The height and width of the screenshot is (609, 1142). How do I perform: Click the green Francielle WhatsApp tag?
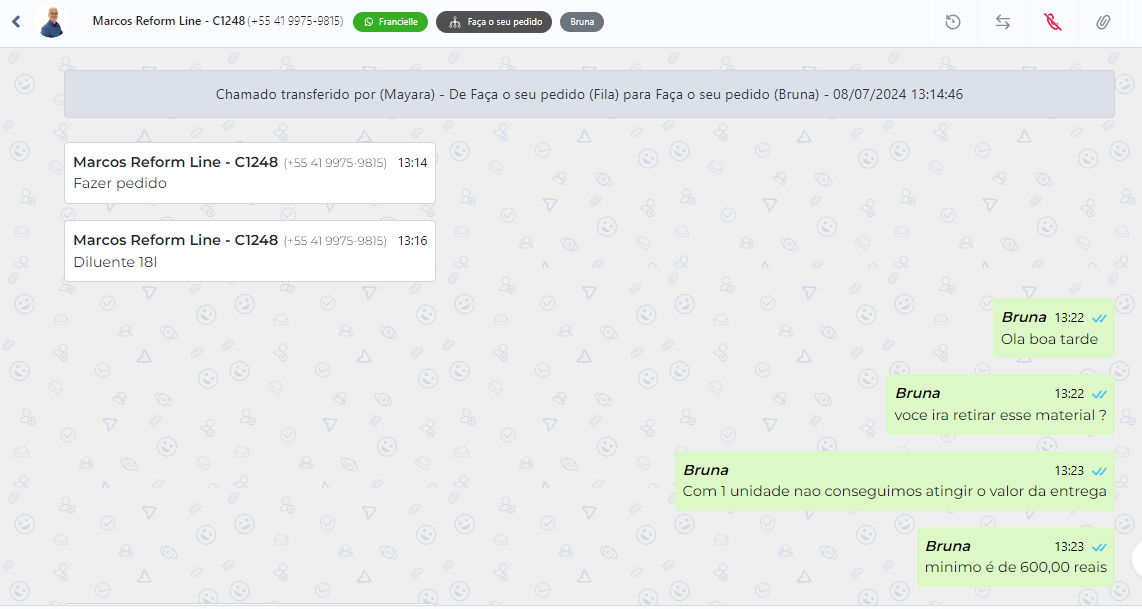coord(390,22)
